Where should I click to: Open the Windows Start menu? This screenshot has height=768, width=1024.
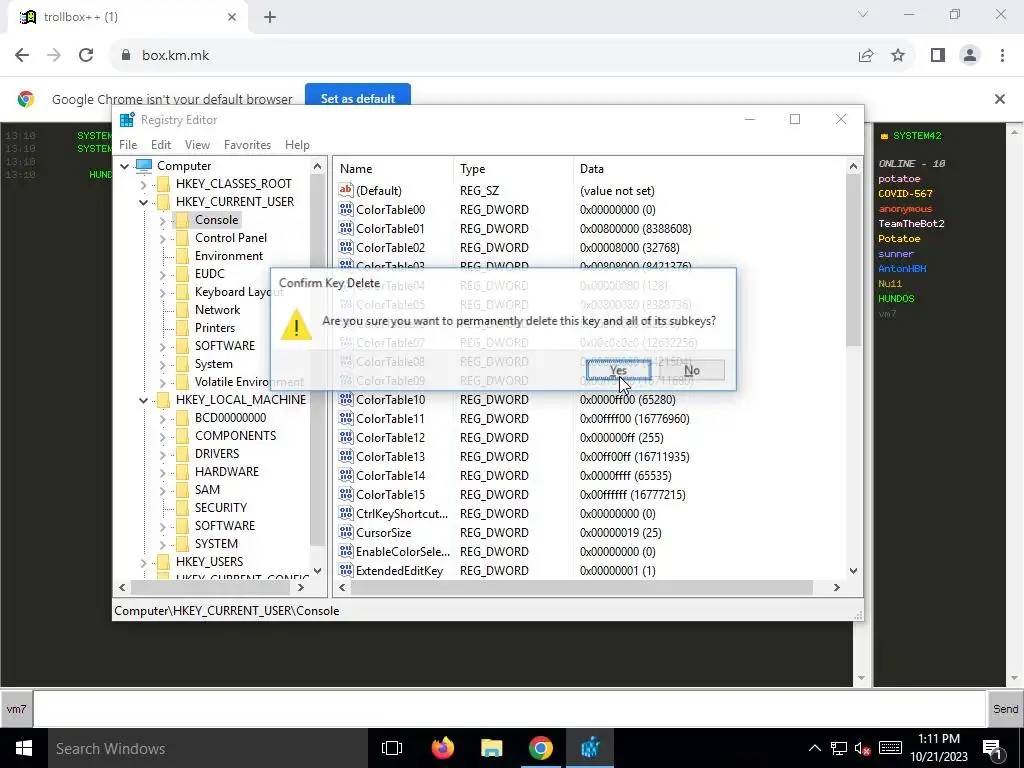coord(24,748)
